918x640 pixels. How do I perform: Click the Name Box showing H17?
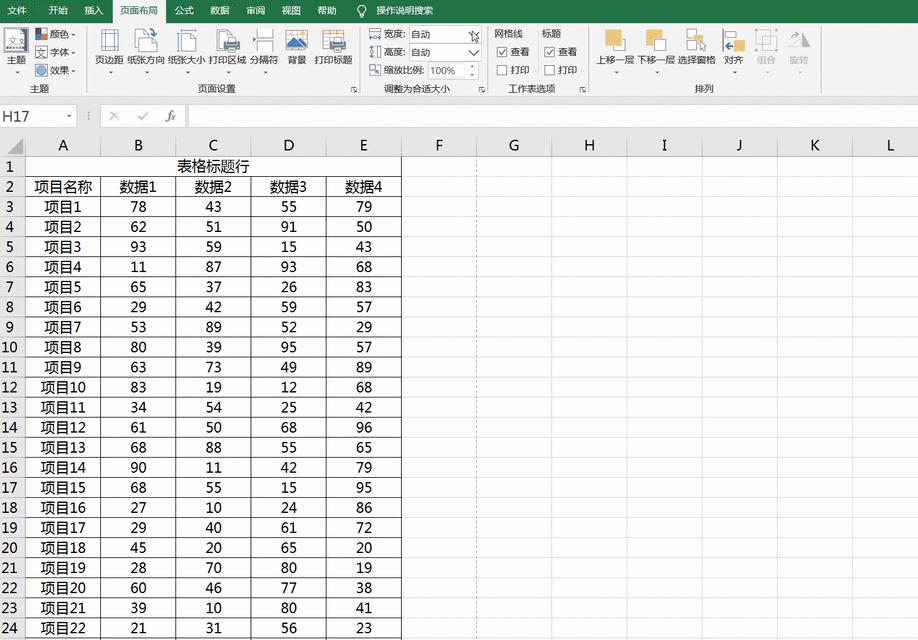[x=32, y=116]
